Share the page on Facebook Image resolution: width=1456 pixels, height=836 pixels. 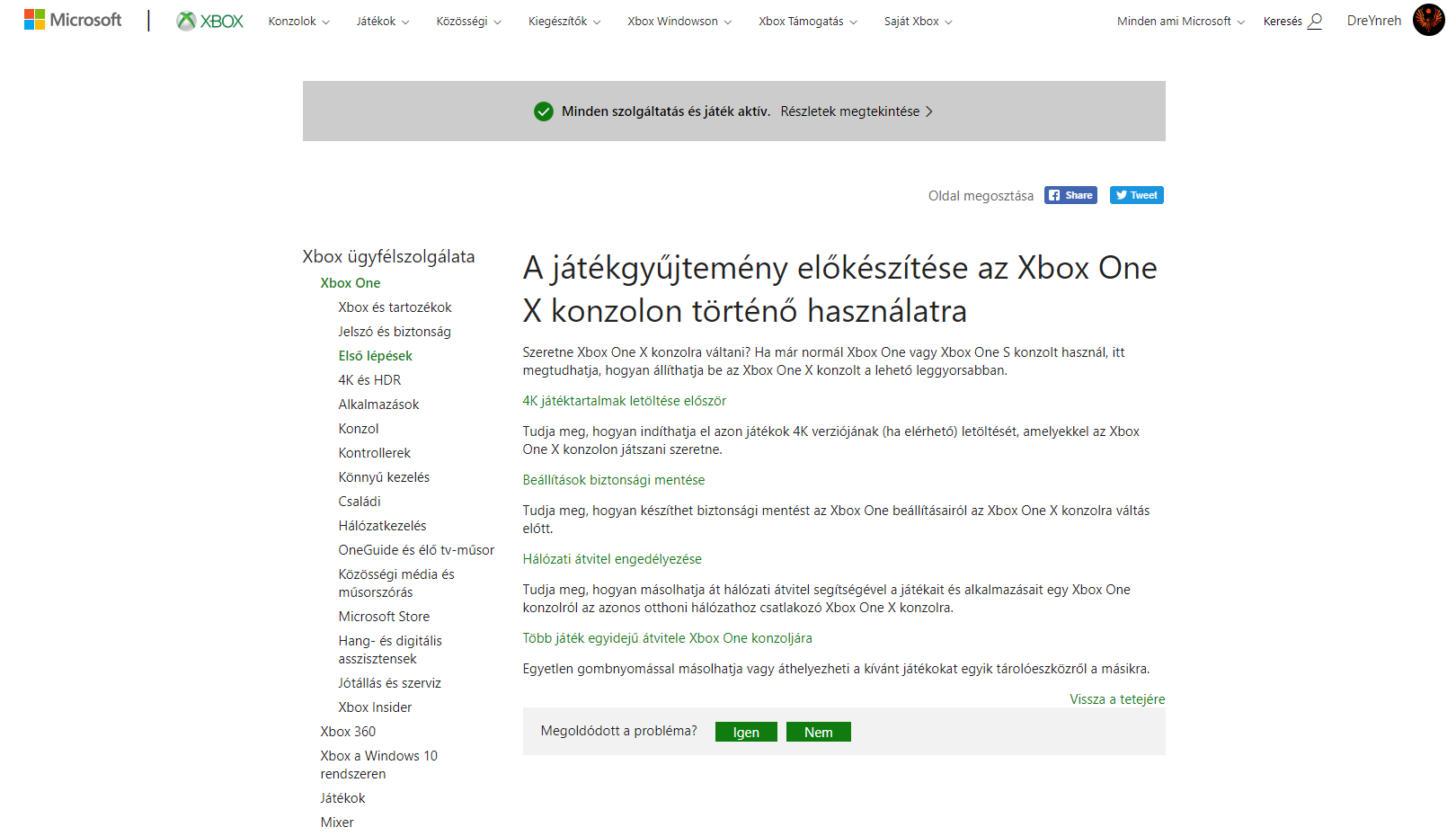click(1070, 195)
